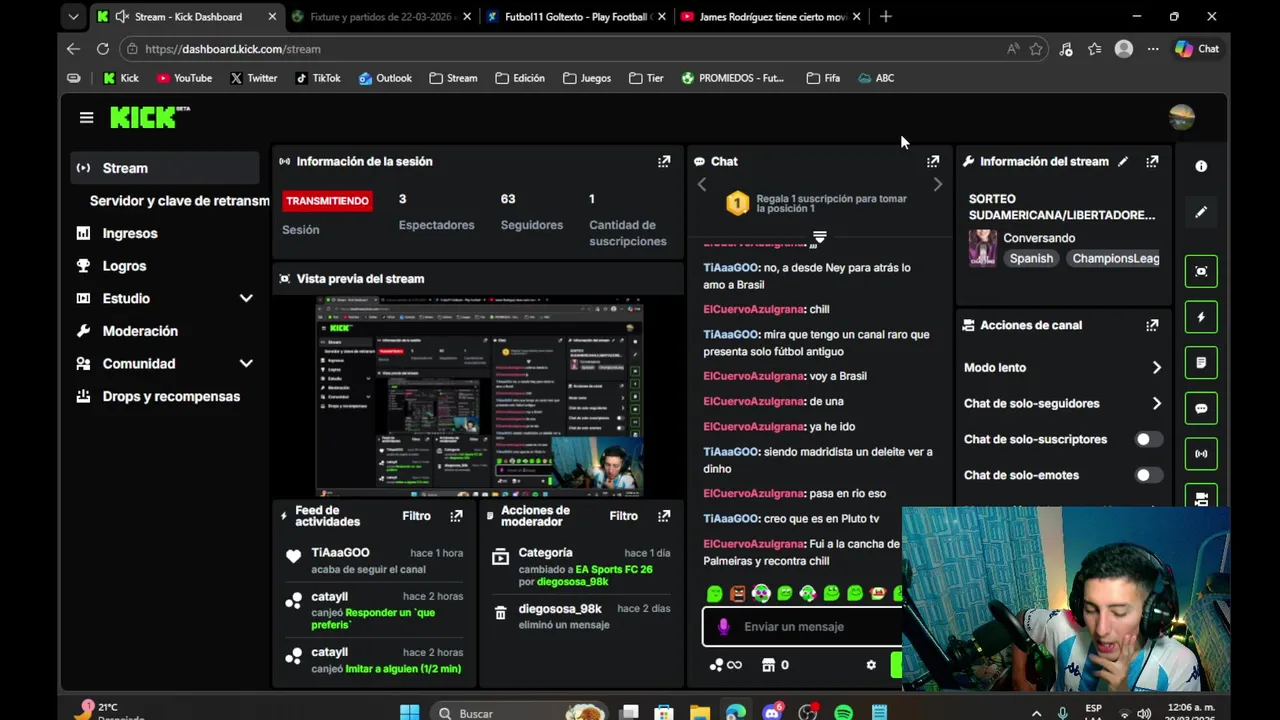Open Chat de solo-seguidores options arrow
Image resolution: width=1280 pixels, height=720 pixels.
pos(1156,404)
